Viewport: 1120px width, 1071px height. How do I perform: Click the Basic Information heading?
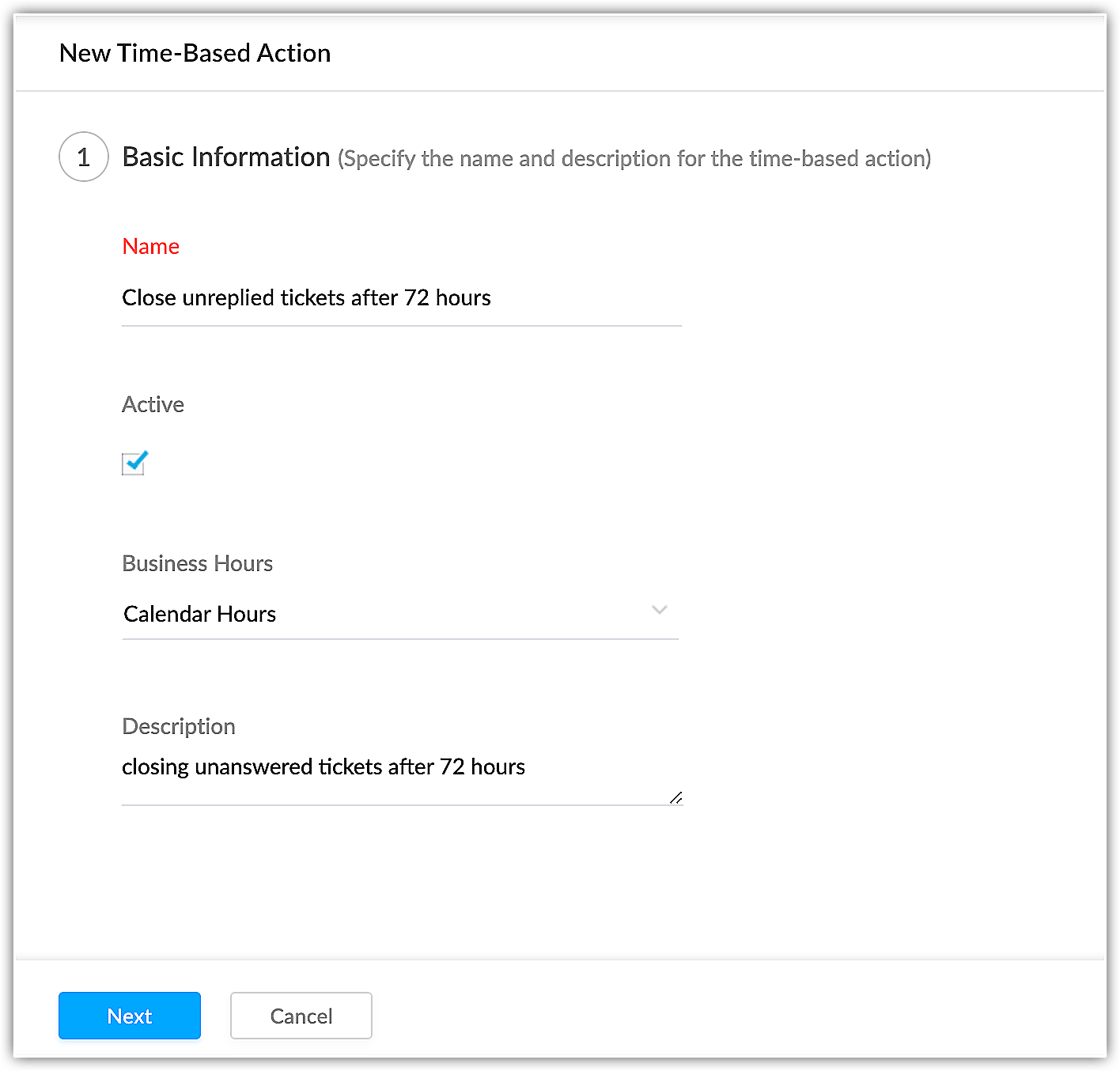(226, 157)
